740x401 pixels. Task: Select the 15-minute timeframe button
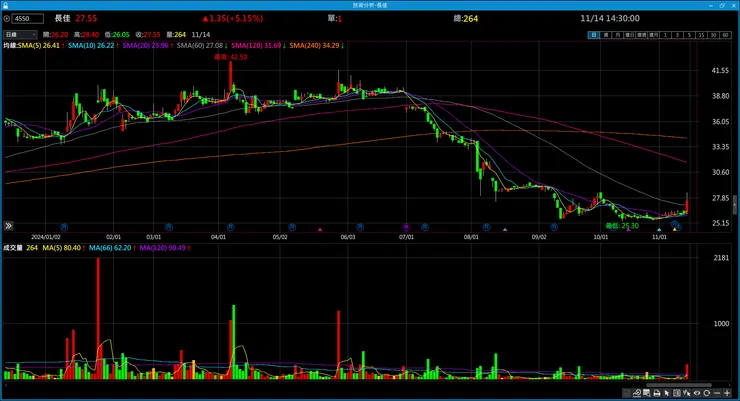tap(701, 35)
